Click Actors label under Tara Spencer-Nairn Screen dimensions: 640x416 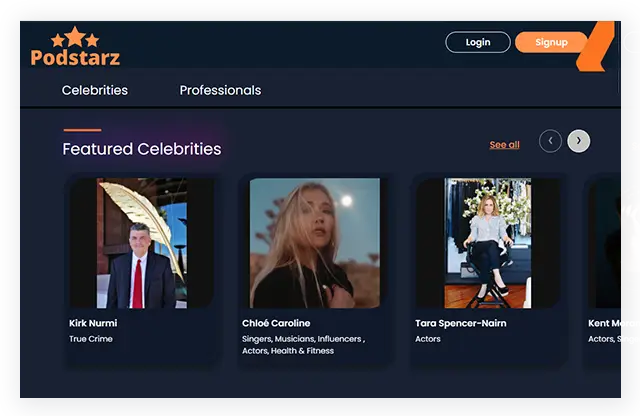(428, 339)
